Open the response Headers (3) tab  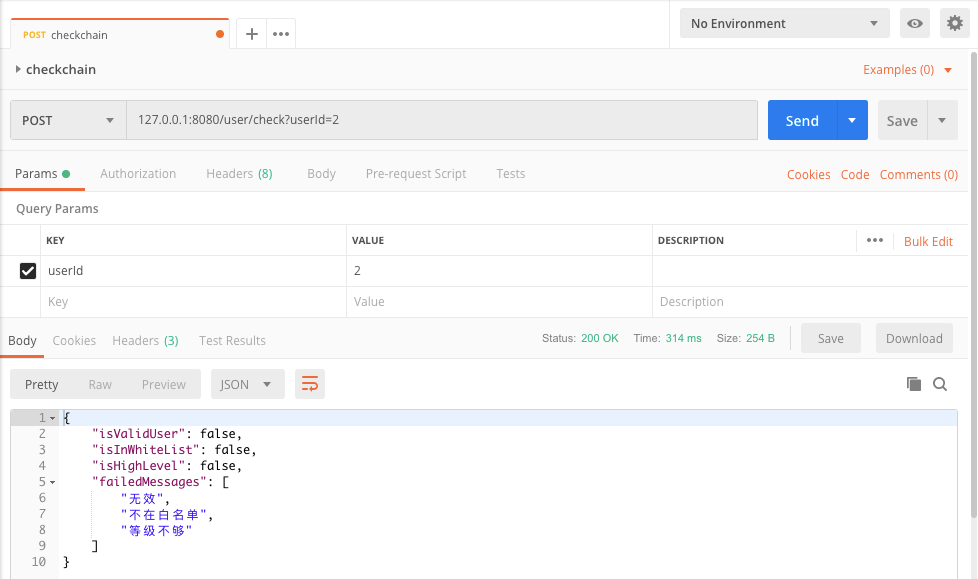coord(145,341)
